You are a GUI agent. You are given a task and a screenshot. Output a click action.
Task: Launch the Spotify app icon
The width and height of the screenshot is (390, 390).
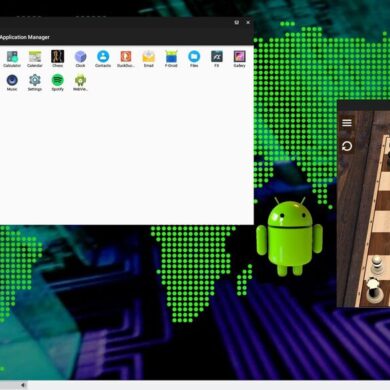click(x=57, y=80)
